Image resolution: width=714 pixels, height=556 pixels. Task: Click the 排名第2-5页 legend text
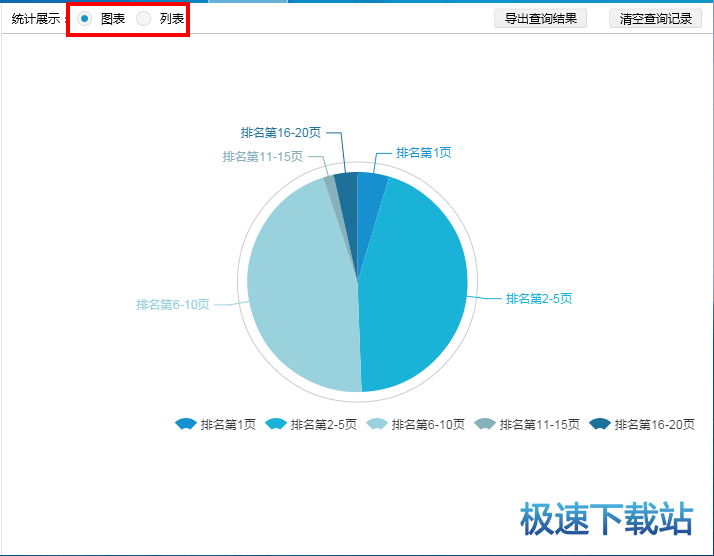click(323, 424)
